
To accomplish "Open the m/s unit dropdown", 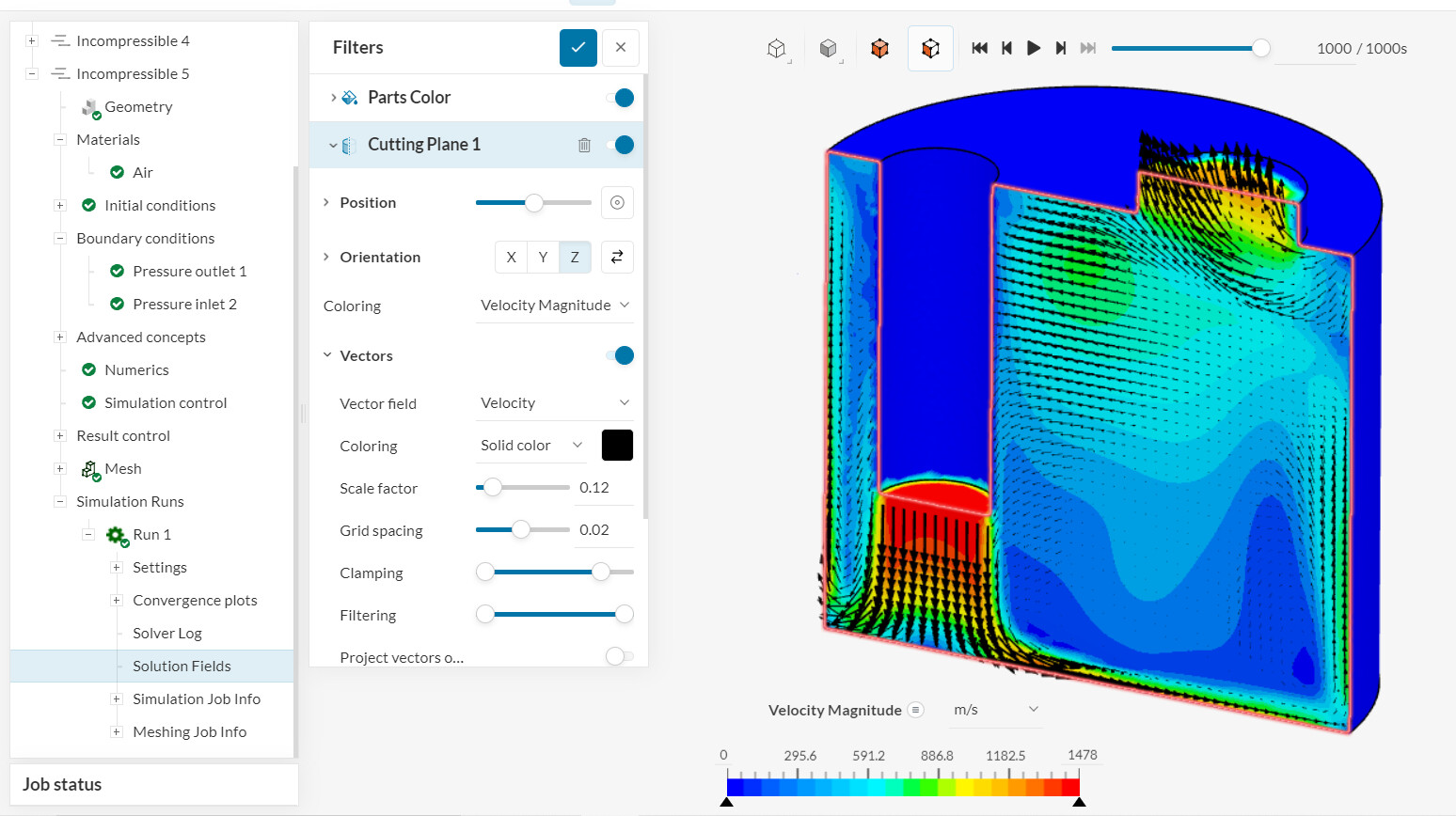I will (996, 710).
